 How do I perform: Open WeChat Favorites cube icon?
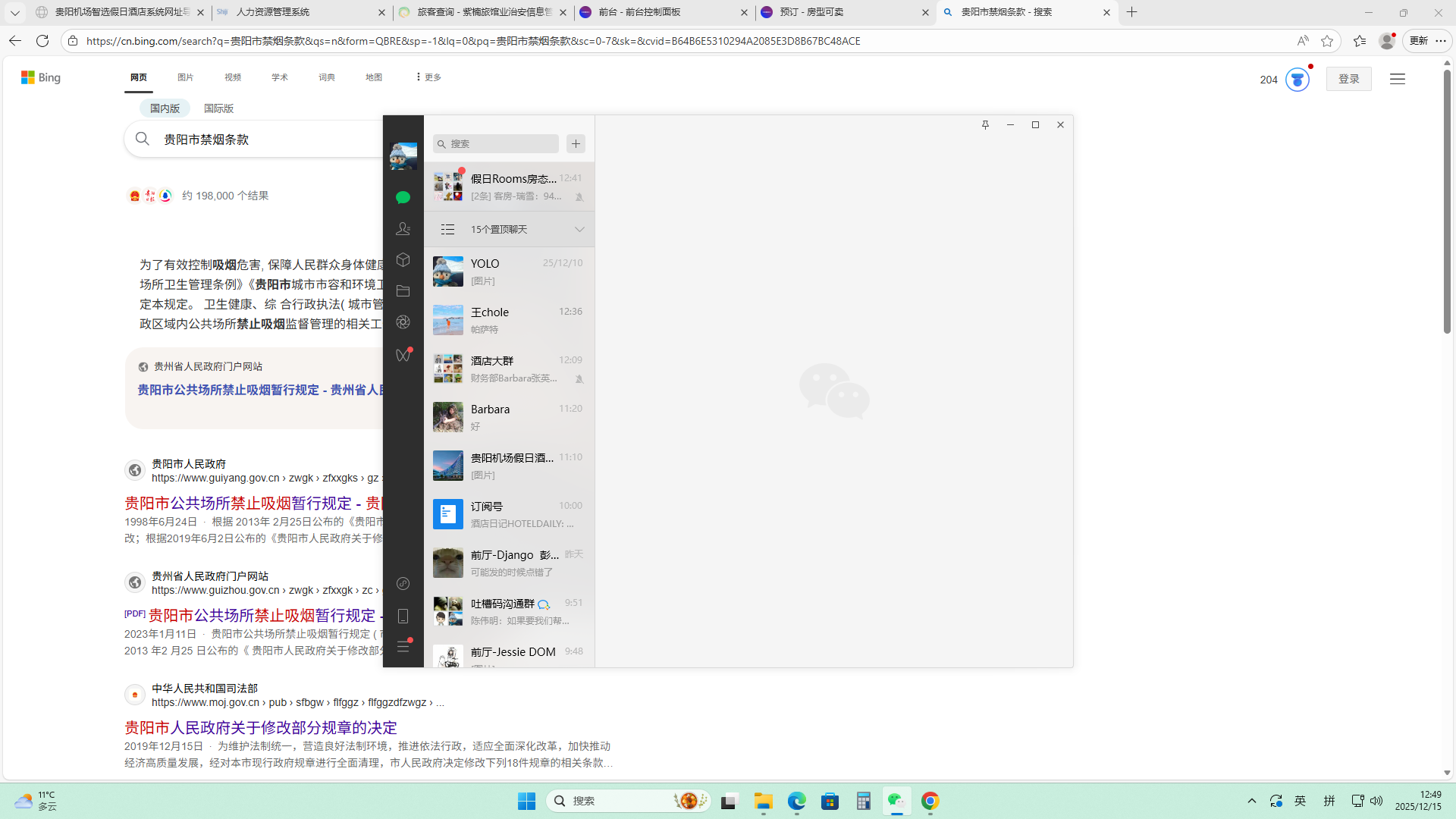pyautogui.click(x=403, y=260)
